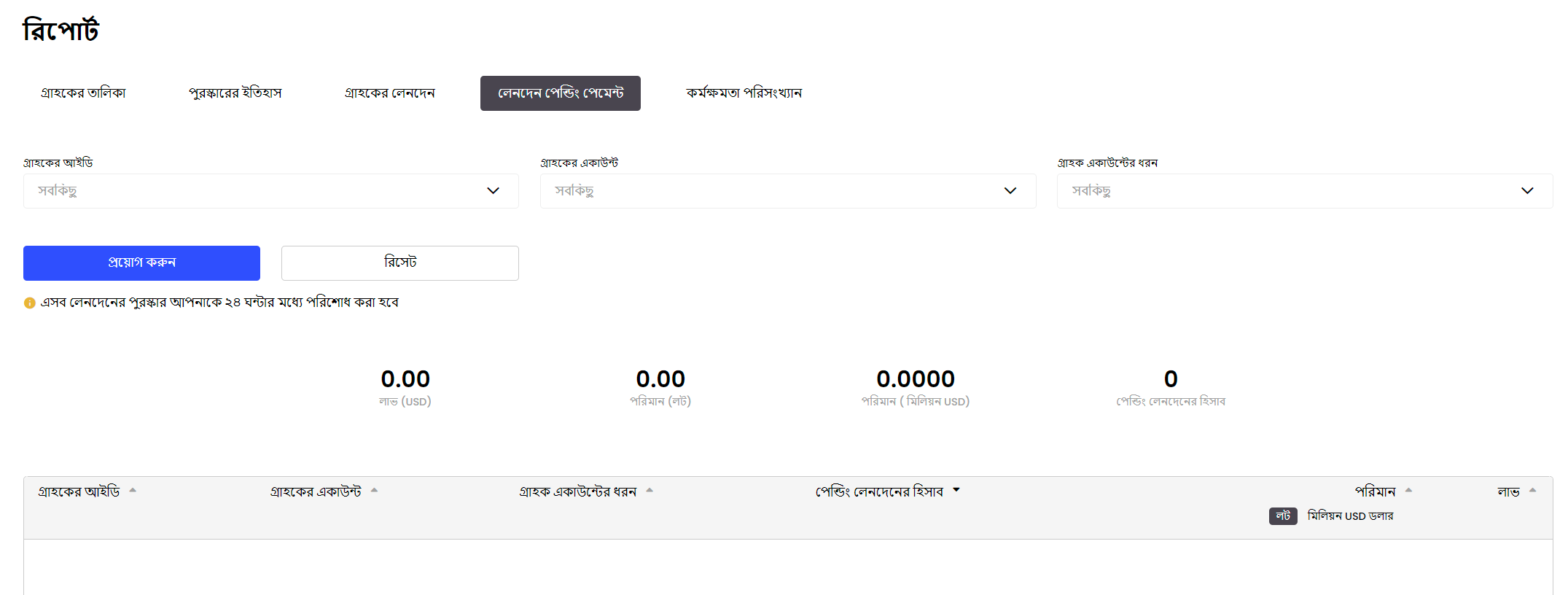Click the 0.0000 পরিমান মিলিয়ন USD value
Image resolution: width=1568 pixels, height=595 pixels.
(x=916, y=379)
